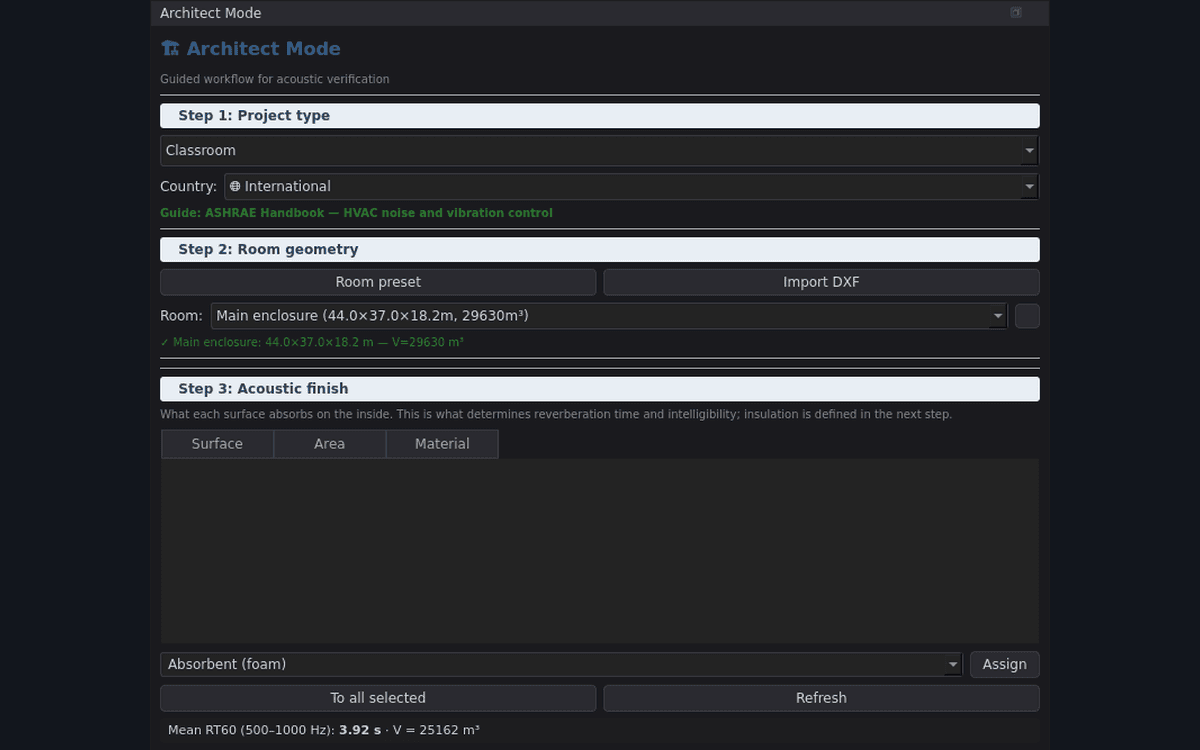Click the 'What each surface absorbs' description text
This screenshot has height=750, width=1200.
click(x=556, y=414)
